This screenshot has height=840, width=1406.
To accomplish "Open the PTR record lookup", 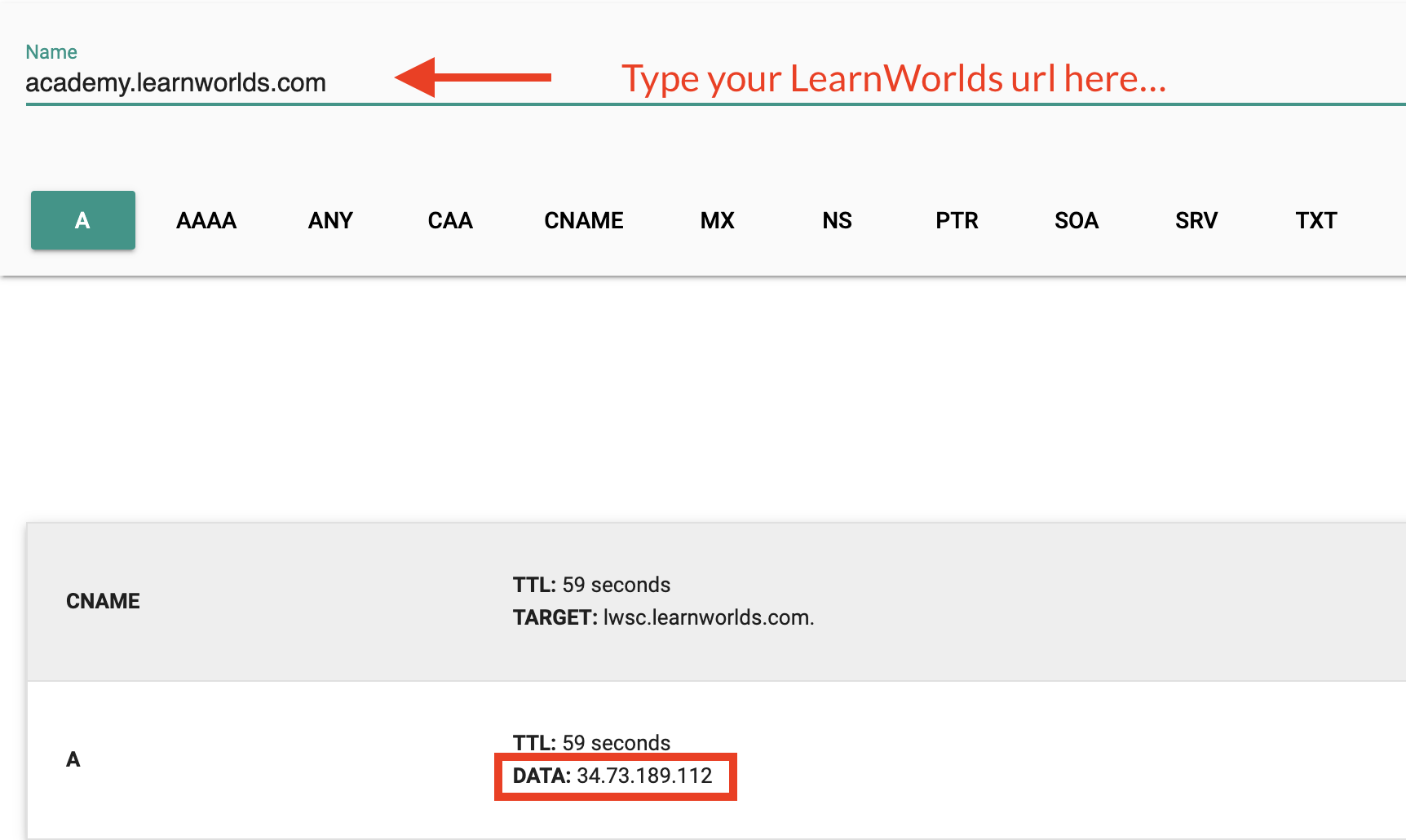I will point(956,219).
